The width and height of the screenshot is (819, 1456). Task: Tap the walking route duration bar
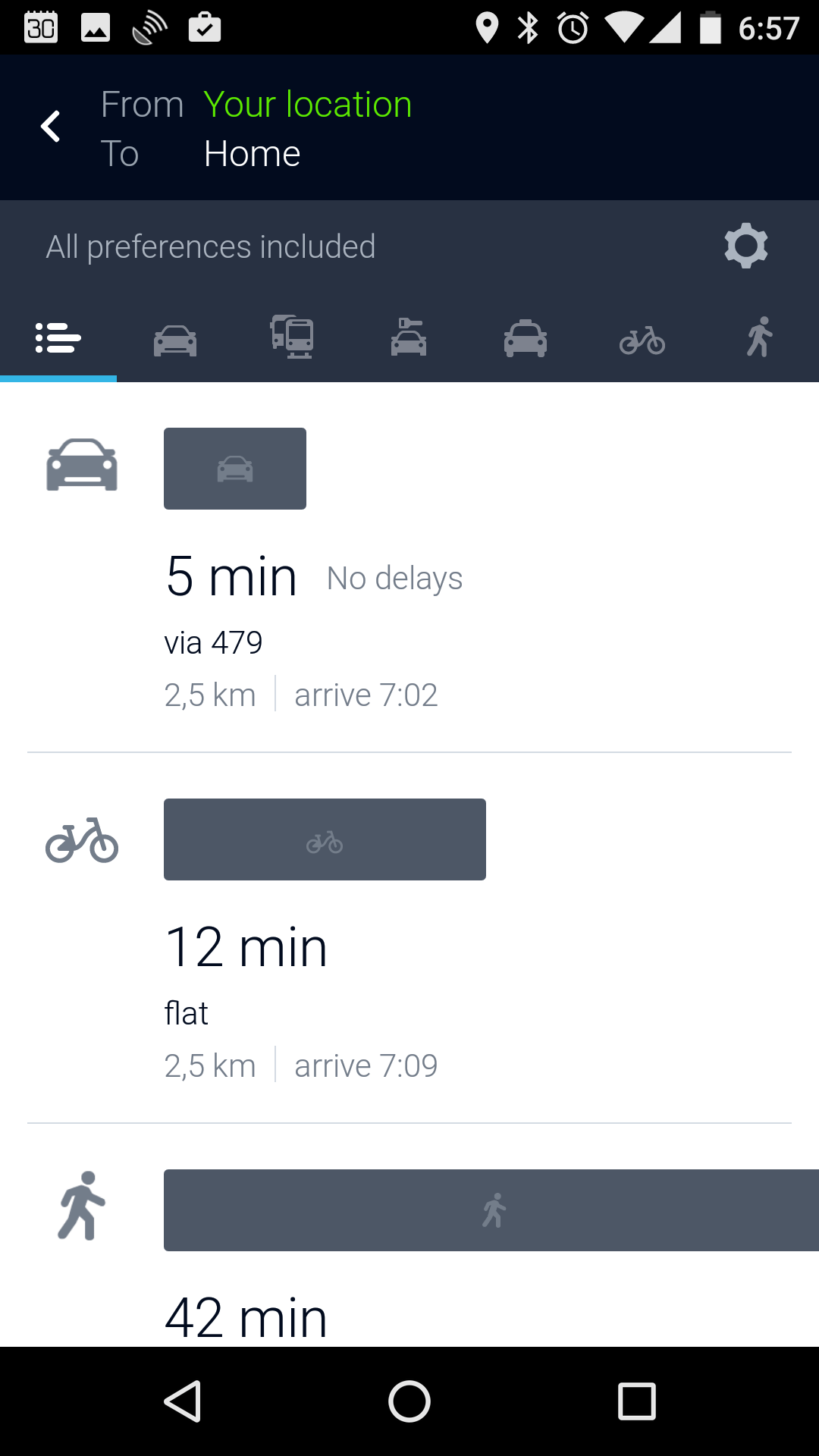click(x=491, y=1210)
